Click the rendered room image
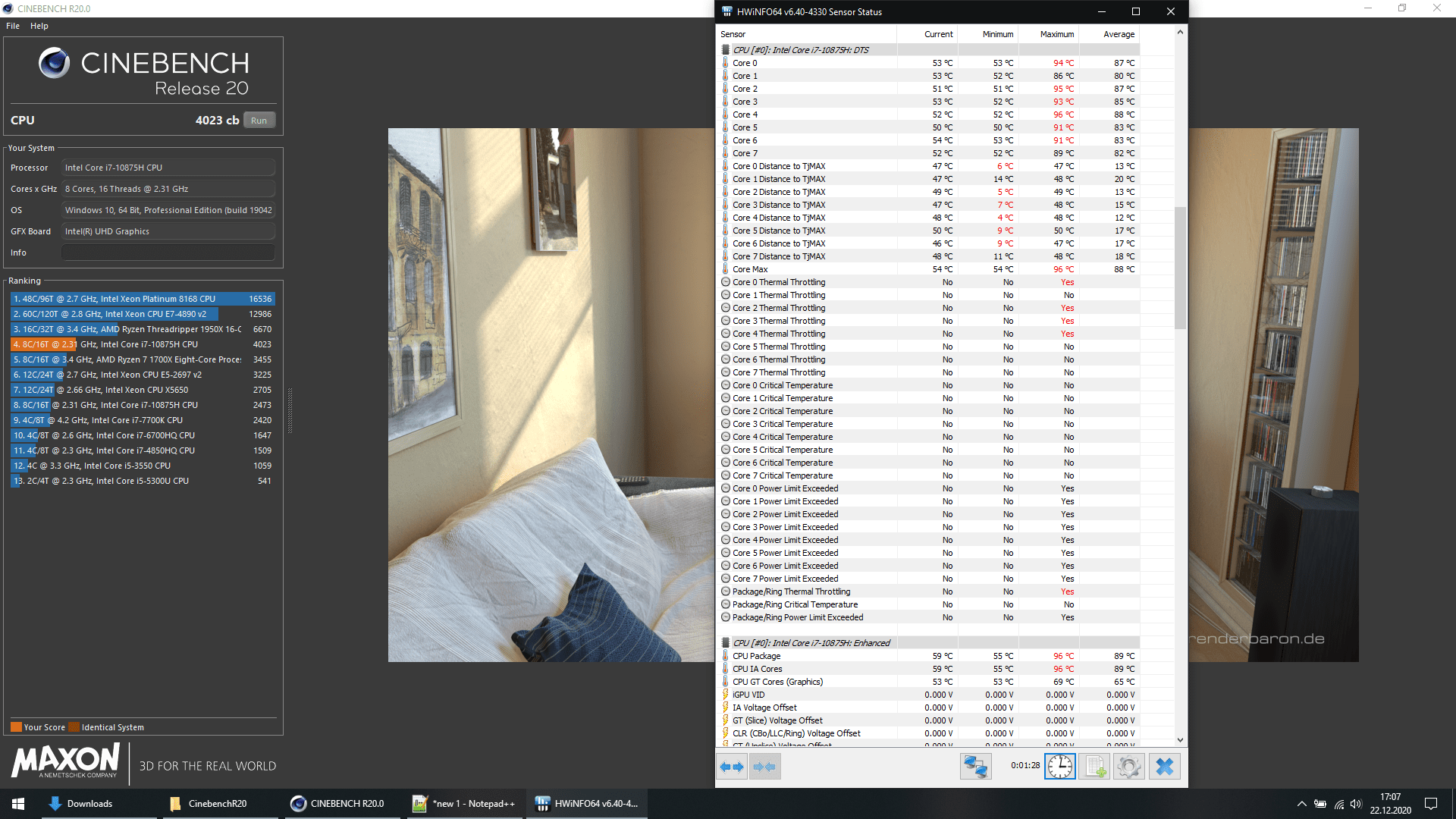This screenshot has width=1456, height=819. pyautogui.click(x=551, y=394)
